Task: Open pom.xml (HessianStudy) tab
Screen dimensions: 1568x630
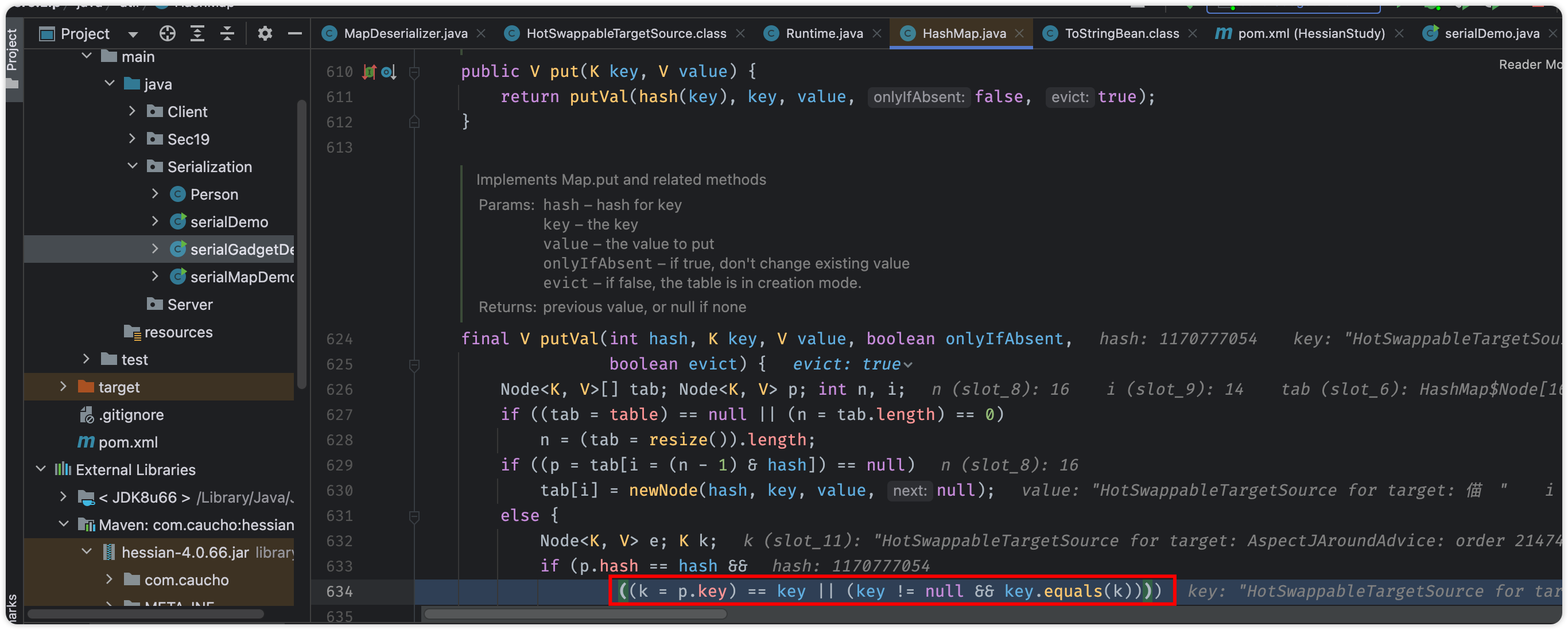Action: pyautogui.click(x=1311, y=33)
